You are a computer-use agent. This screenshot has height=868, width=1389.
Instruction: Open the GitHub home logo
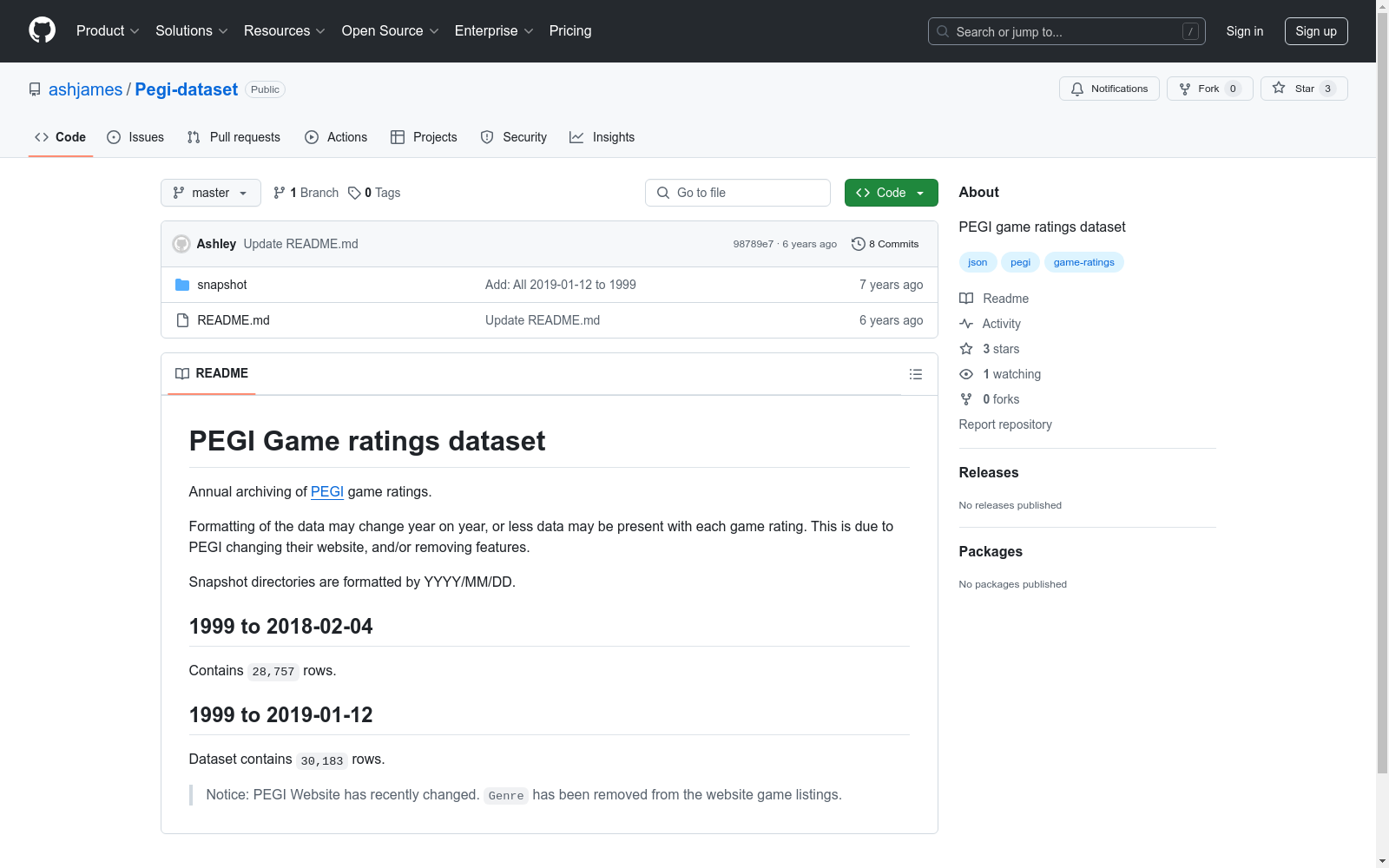tap(42, 30)
